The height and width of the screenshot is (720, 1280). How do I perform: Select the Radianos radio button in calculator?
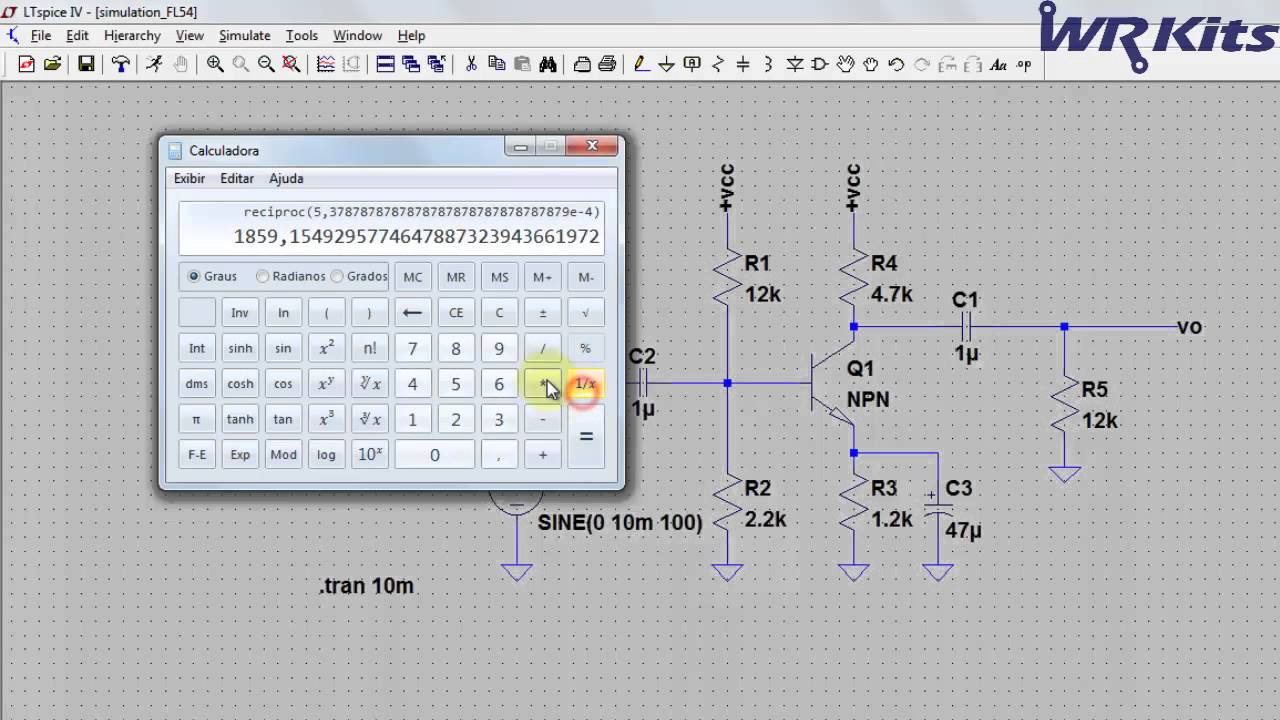point(262,276)
